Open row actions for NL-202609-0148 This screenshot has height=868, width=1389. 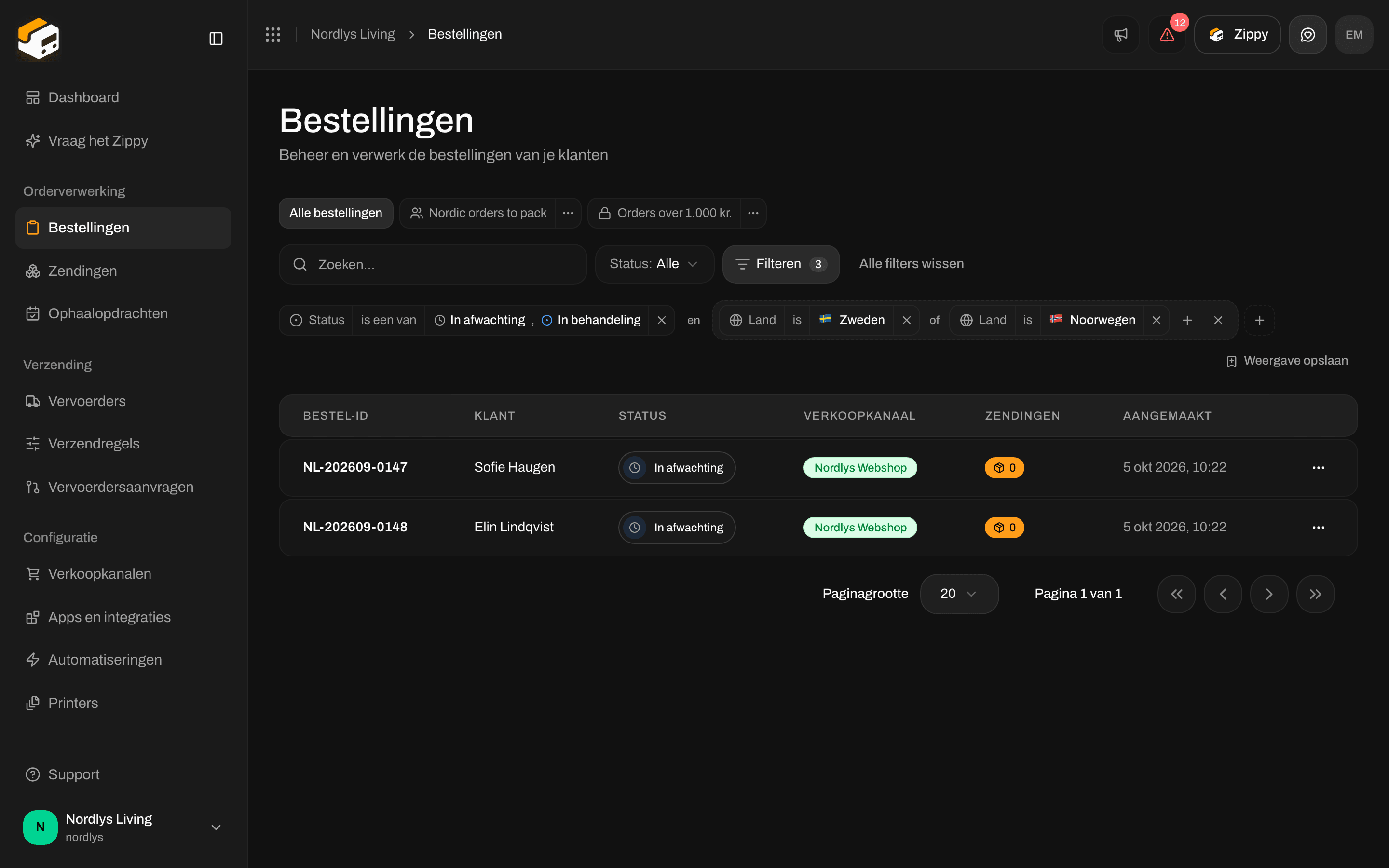pos(1319,528)
